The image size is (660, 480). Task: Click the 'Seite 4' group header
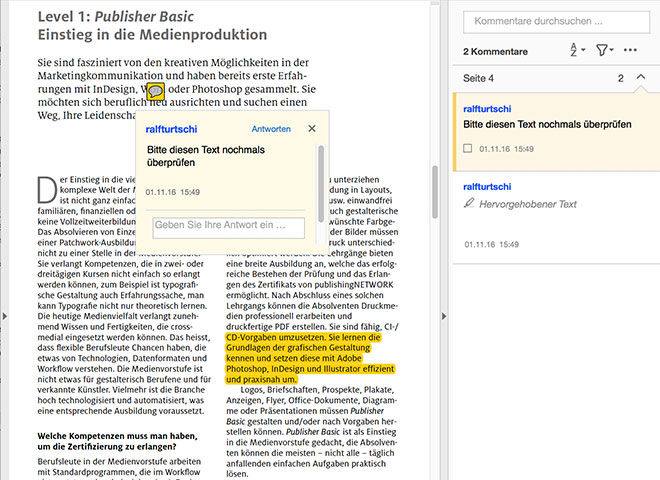(x=556, y=78)
